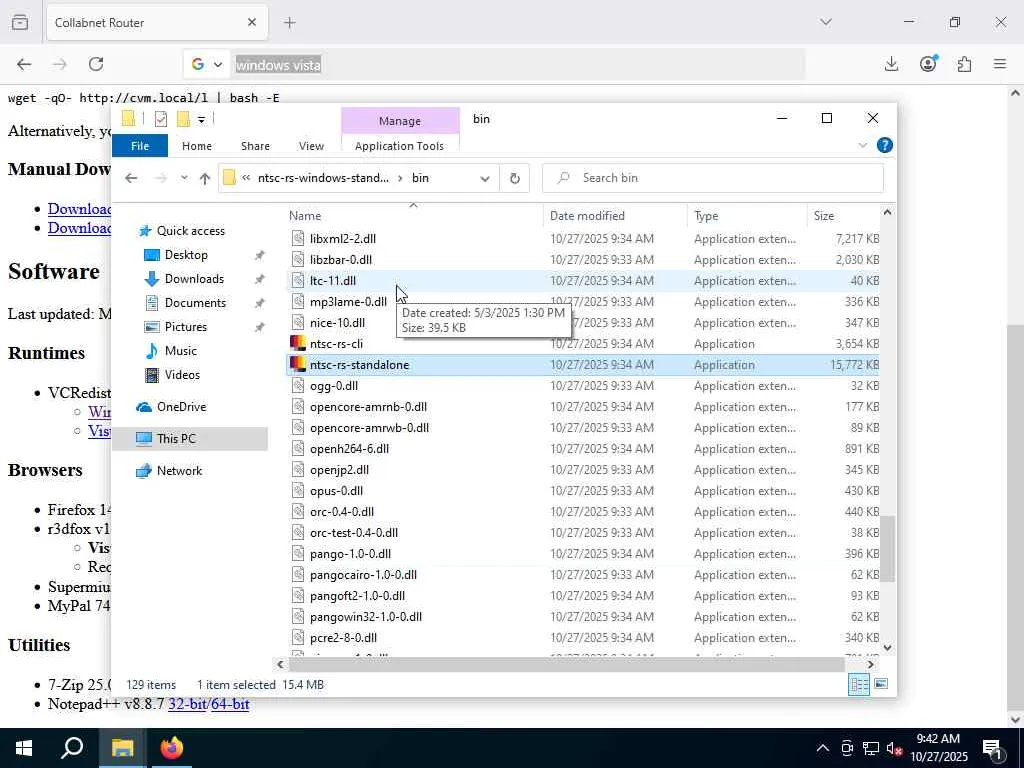Select ntsc-rs-standalone application icon
Screen dimensions: 1024x768
(x=298, y=364)
